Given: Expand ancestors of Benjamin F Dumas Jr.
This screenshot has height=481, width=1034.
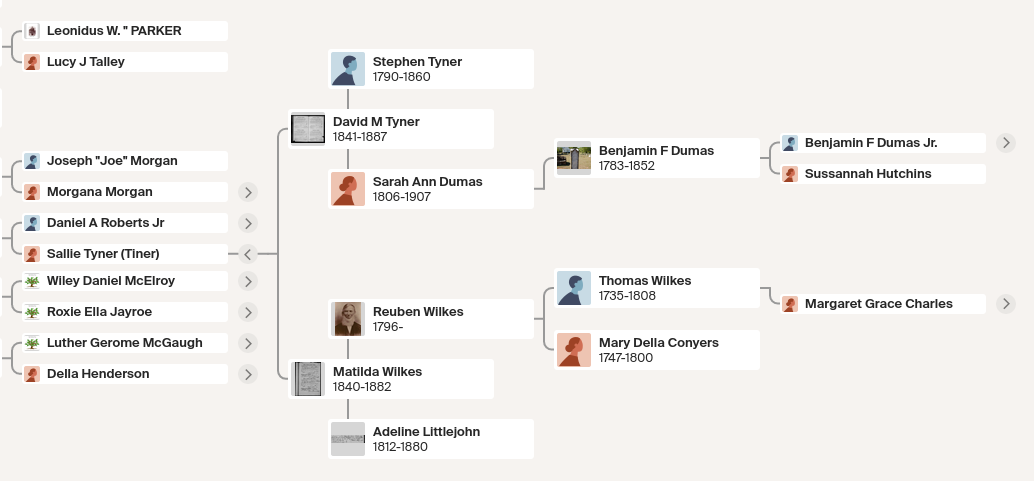Looking at the screenshot, I should click(x=1006, y=143).
